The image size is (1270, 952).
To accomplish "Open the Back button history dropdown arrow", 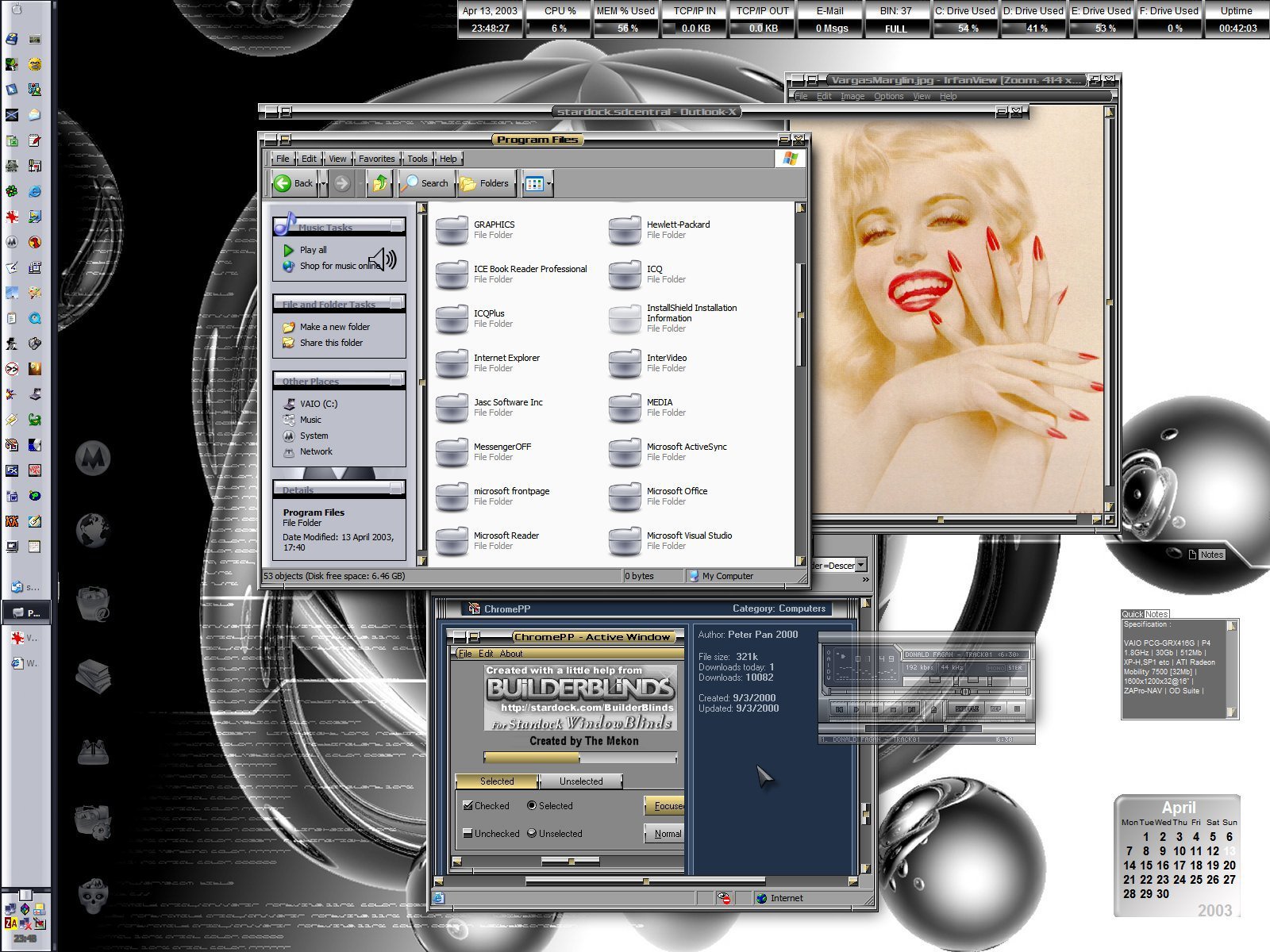I will 323,184.
